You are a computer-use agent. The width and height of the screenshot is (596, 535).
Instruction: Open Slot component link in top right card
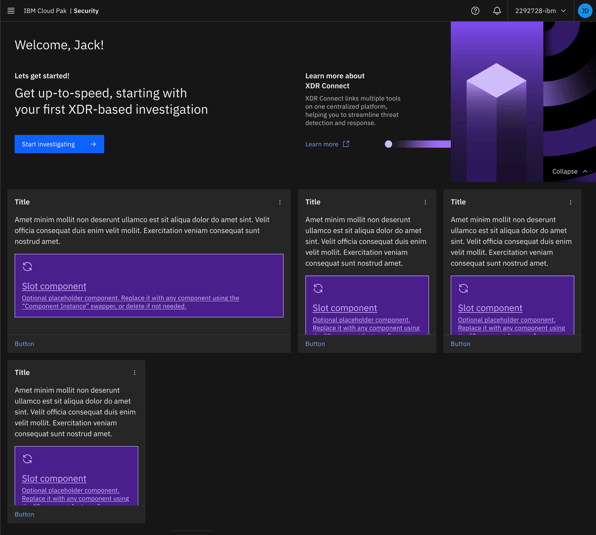point(490,308)
